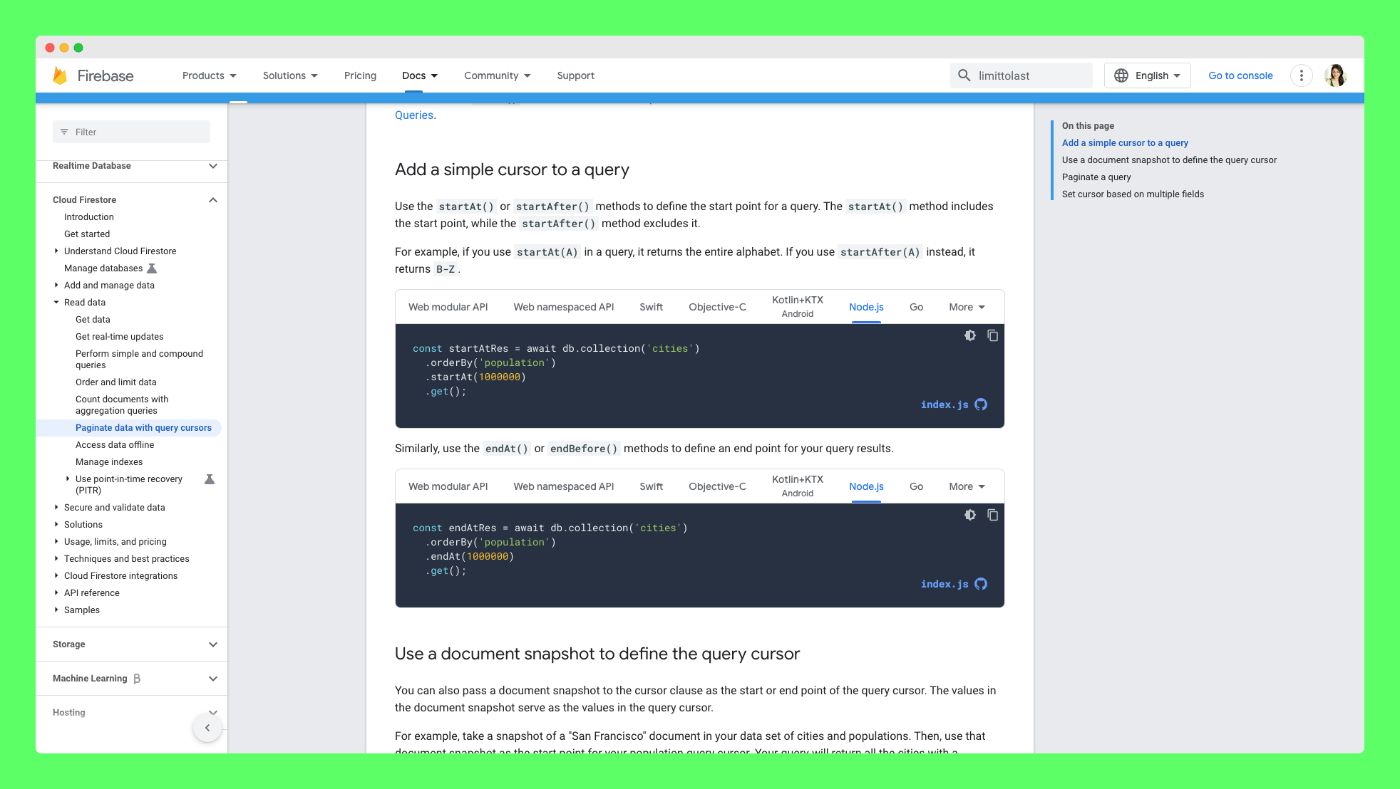This screenshot has height=789, width=1400.
Task: Jump to Paginate a query section
Action: point(1096,177)
